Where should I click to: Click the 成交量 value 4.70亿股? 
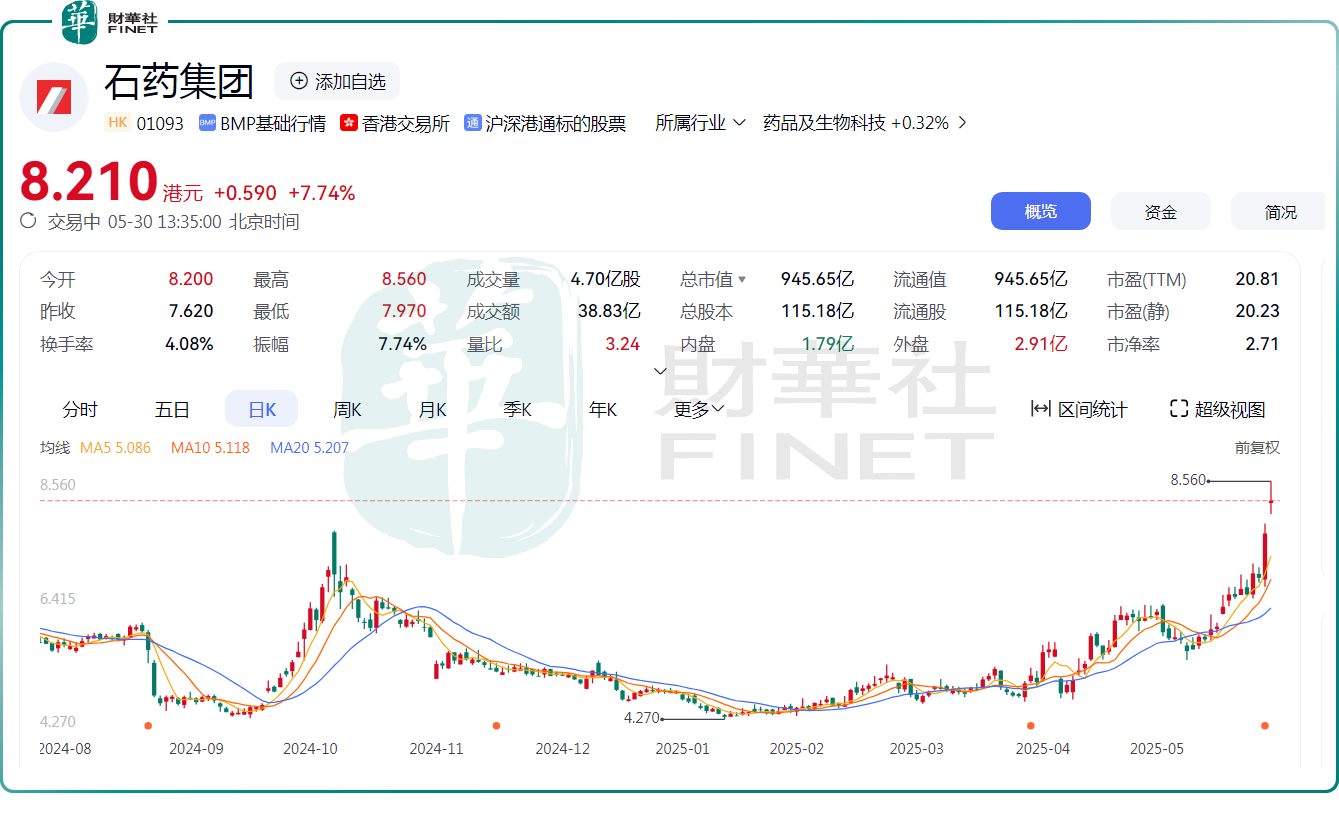(606, 280)
